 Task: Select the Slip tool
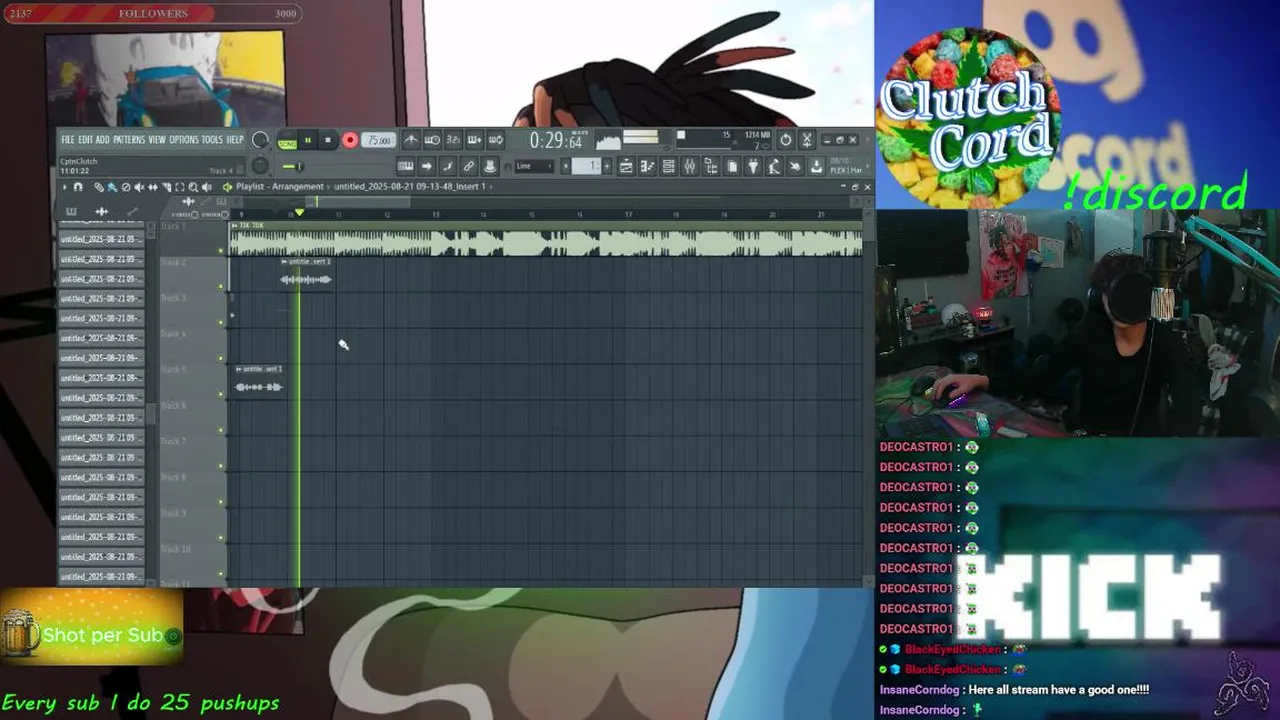coord(153,187)
